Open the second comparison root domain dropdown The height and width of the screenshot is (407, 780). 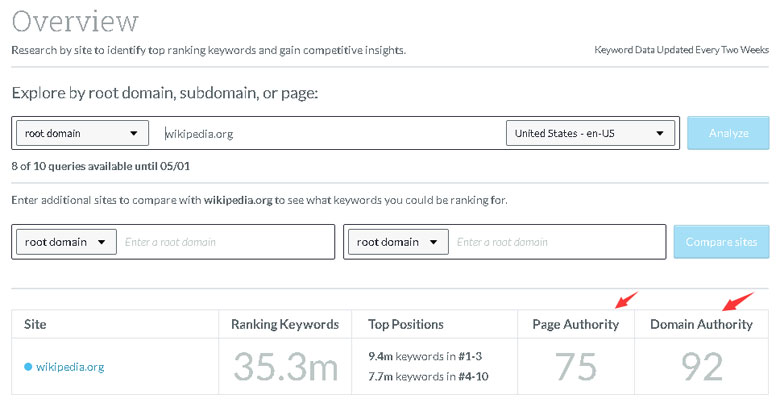pyautogui.click(x=397, y=242)
